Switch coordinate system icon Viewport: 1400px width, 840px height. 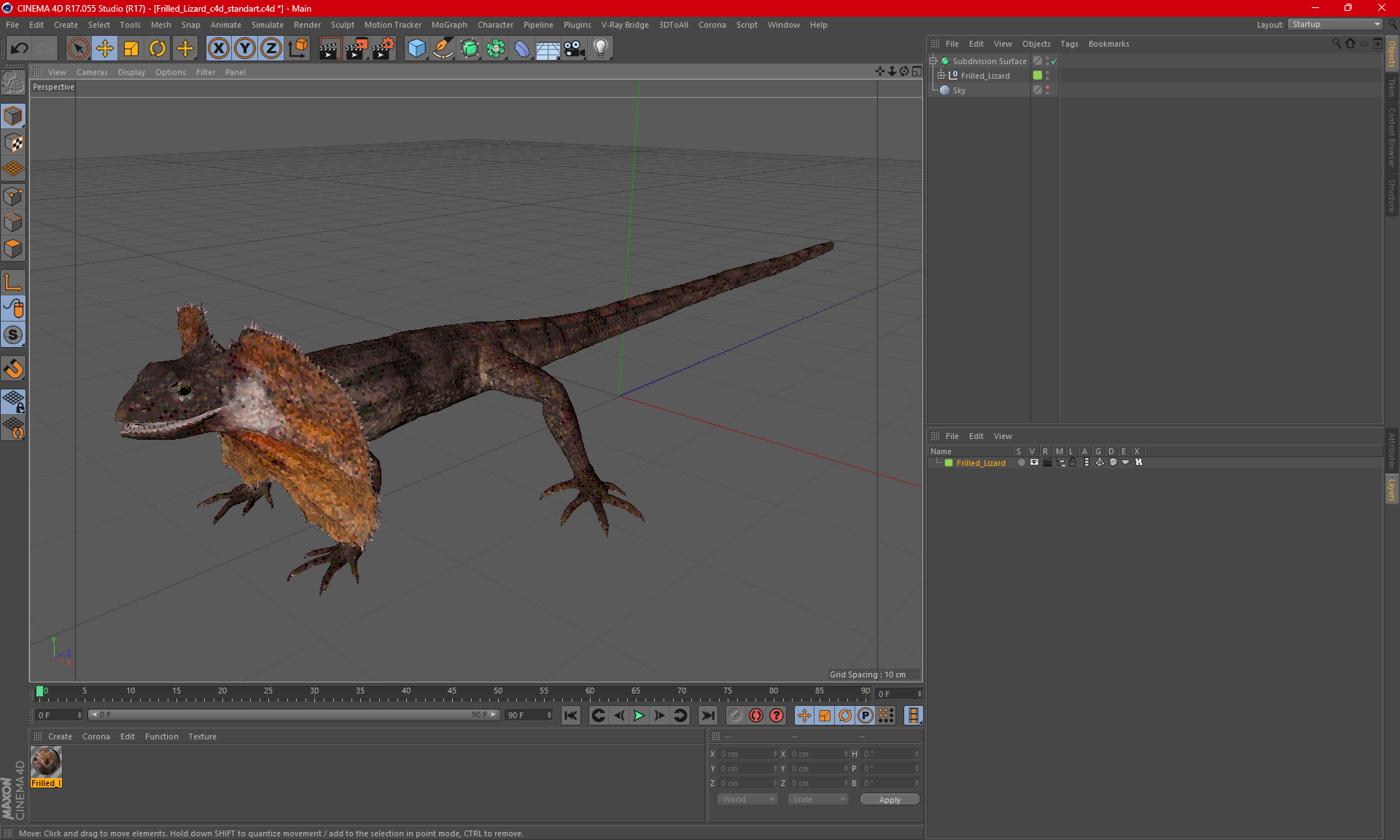click(x=297, y=49)
